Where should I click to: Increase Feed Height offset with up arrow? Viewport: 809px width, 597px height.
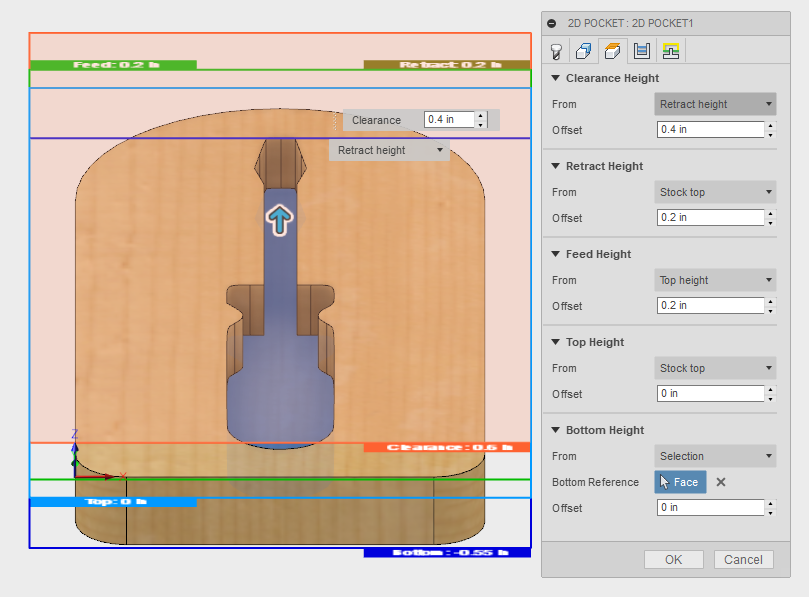point(770,301)
